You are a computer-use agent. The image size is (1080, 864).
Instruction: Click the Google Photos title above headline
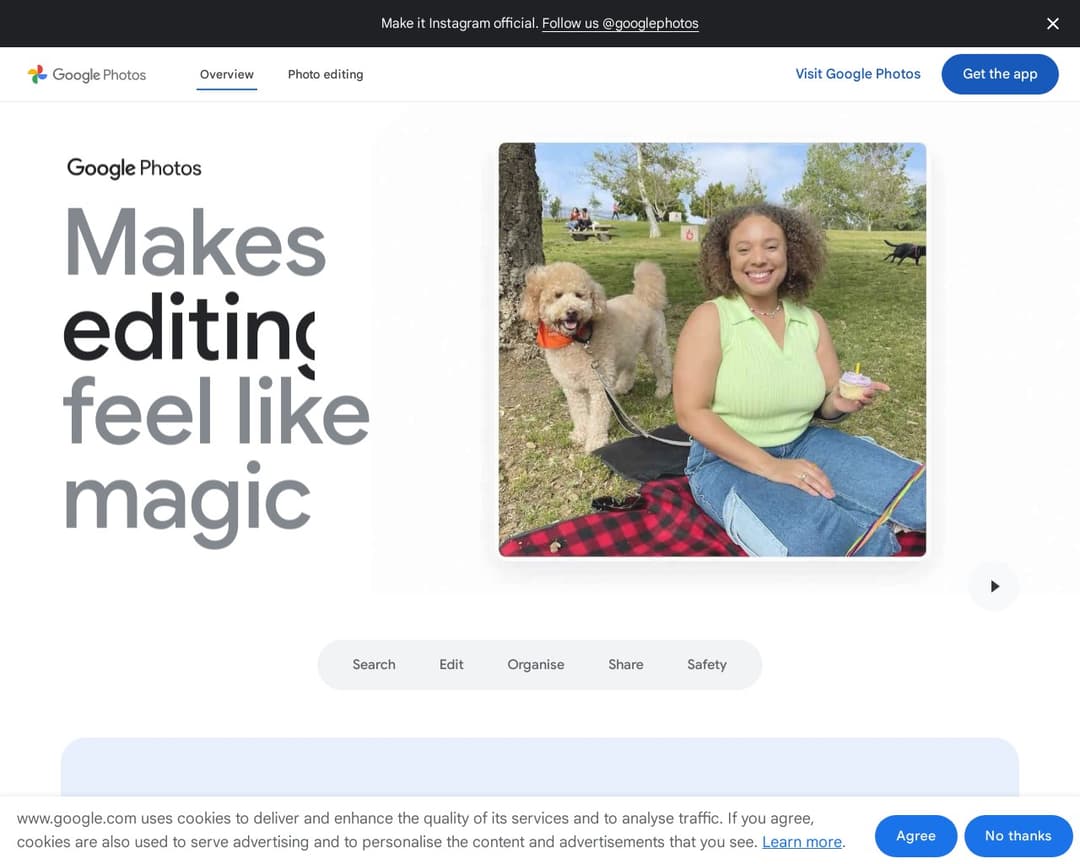[134, 168]
